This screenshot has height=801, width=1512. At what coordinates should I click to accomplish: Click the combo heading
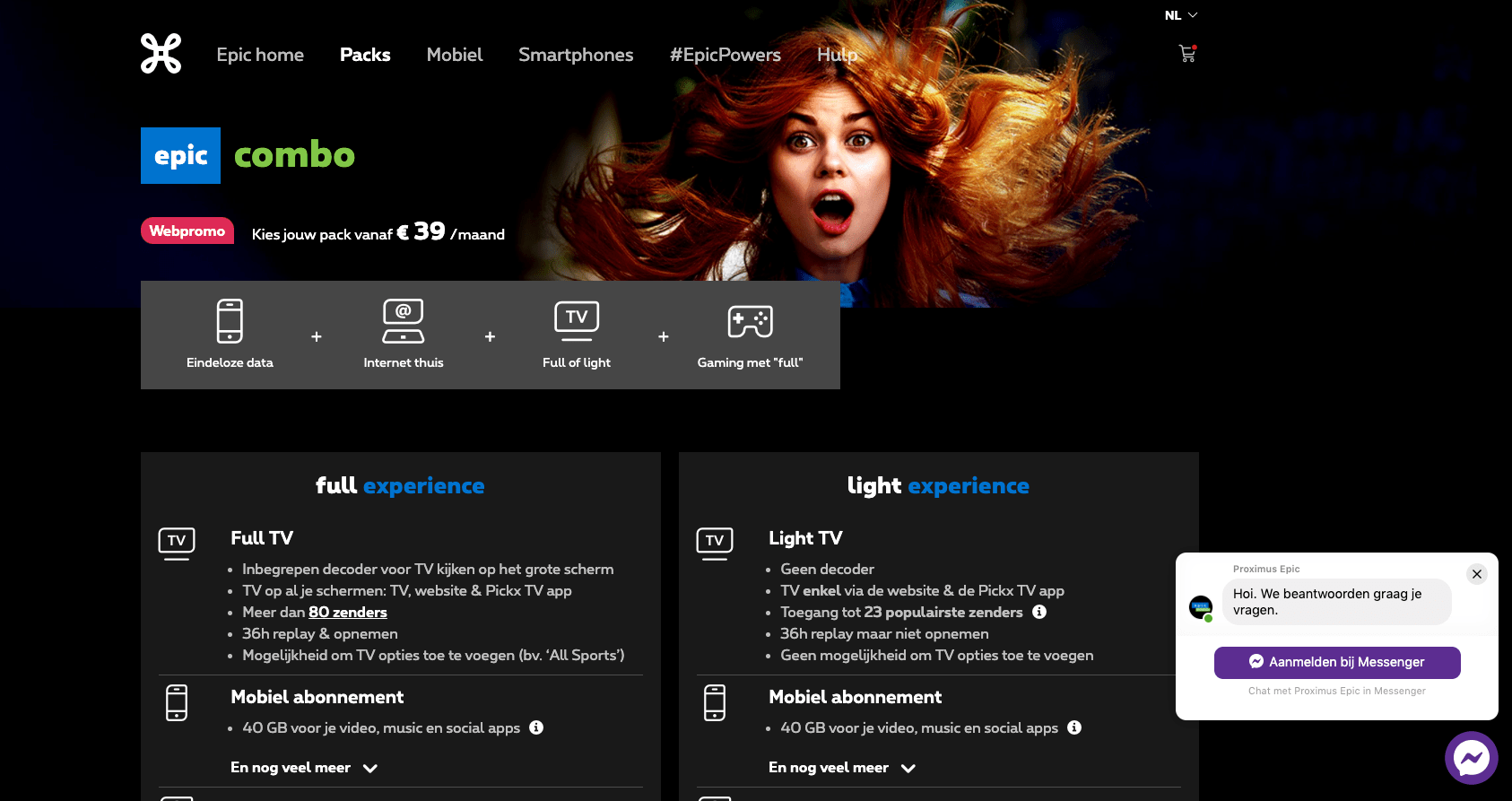294,154
